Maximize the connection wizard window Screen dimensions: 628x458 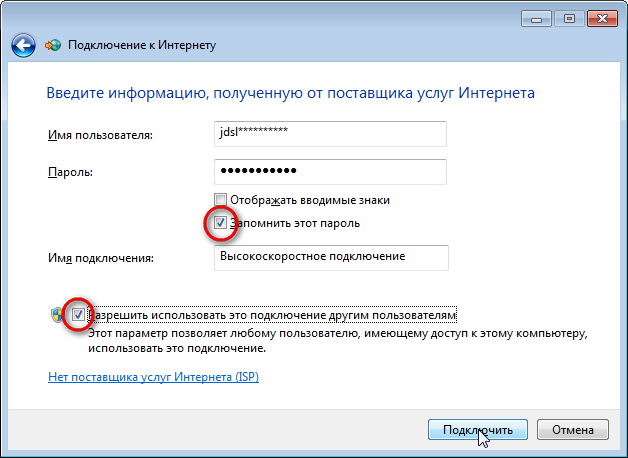coord(569,19)
